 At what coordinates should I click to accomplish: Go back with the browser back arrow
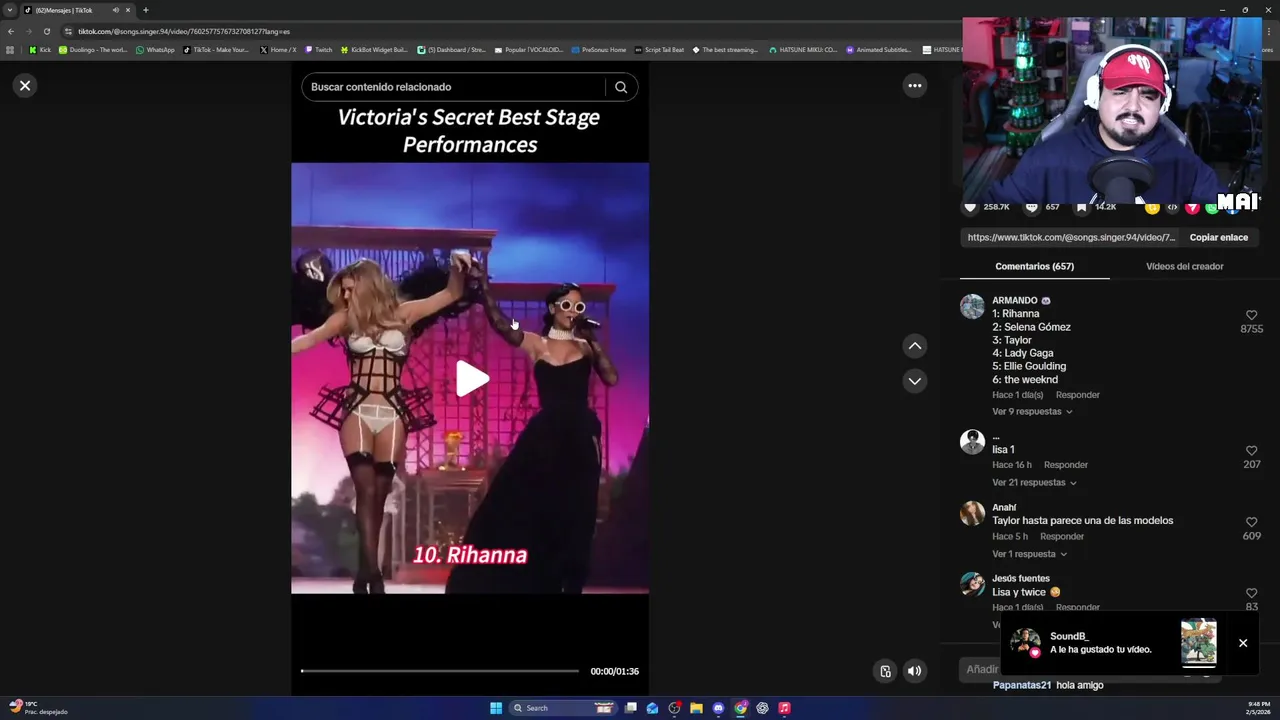tap(11, 31)
